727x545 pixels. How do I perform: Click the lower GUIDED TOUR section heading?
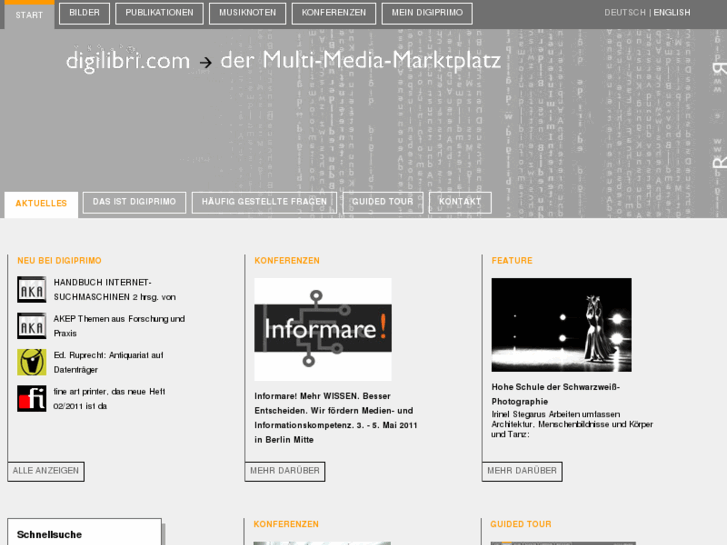[x=521, y=524]
